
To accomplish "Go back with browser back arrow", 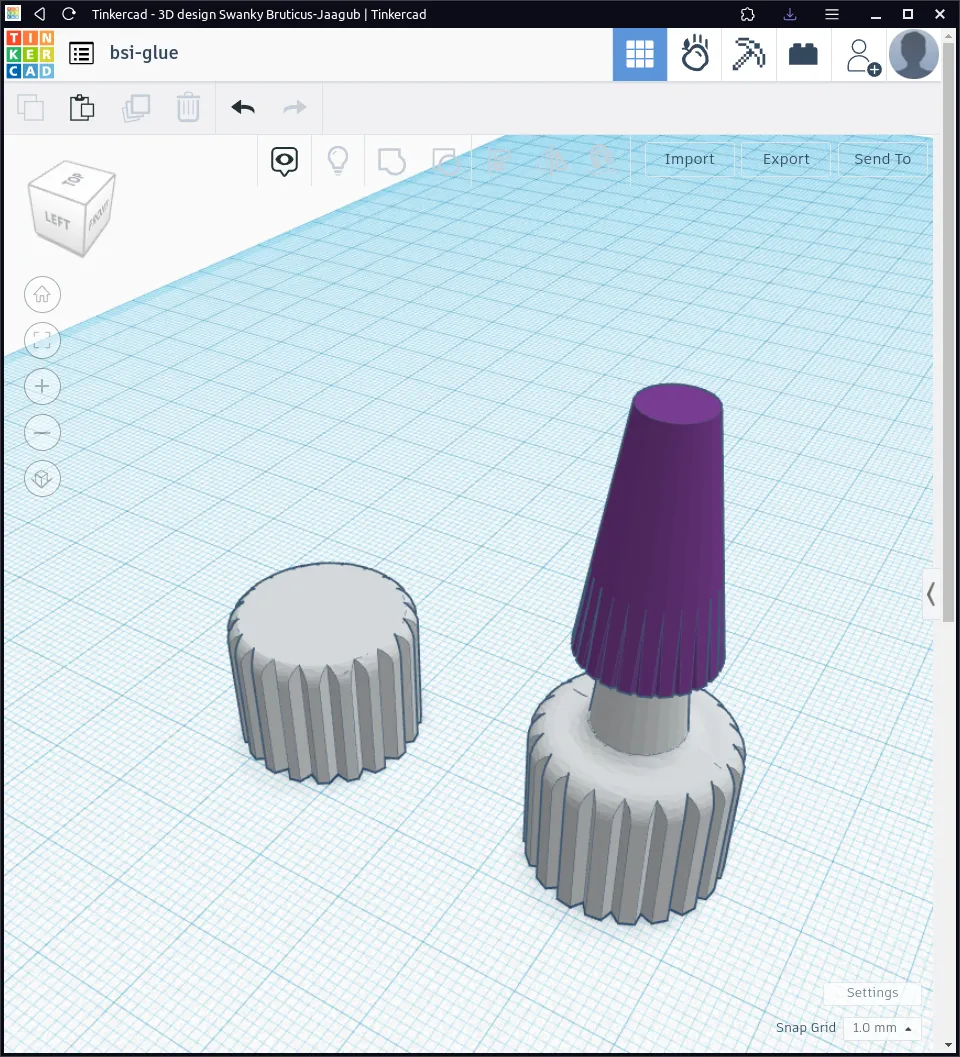I will [x=40, y=14].
